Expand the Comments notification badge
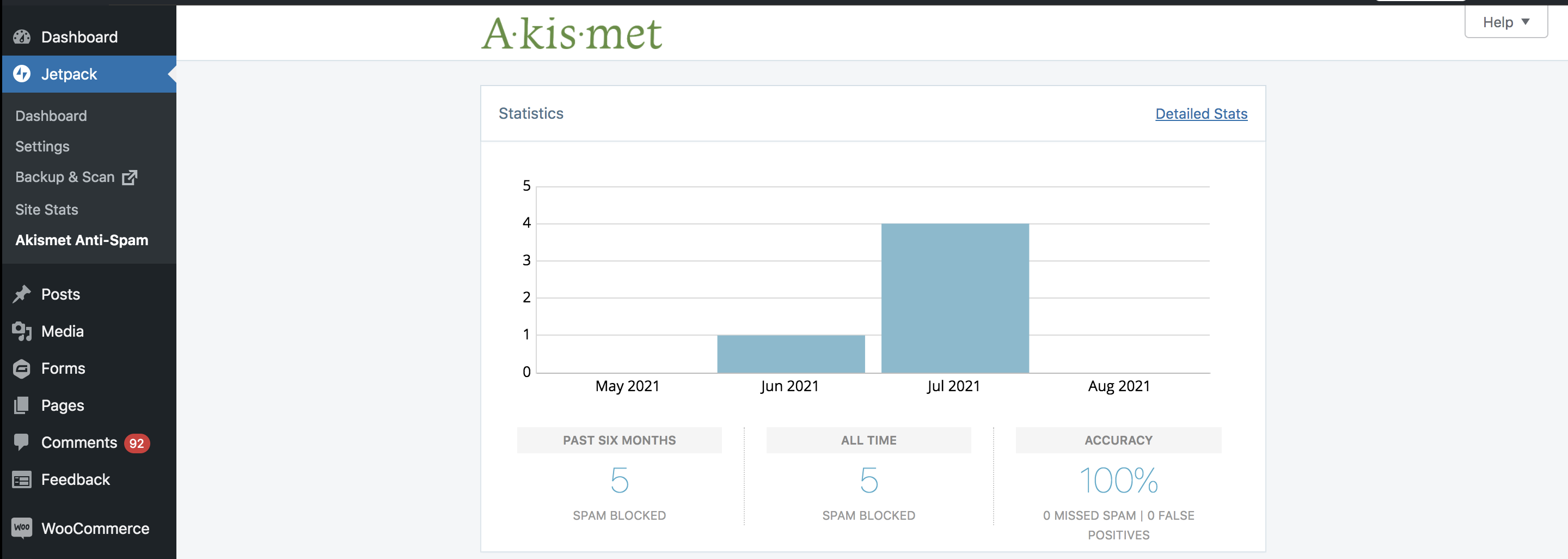Screen dimensions: 1568x559 pyautogui.click(x=136, y=444)
